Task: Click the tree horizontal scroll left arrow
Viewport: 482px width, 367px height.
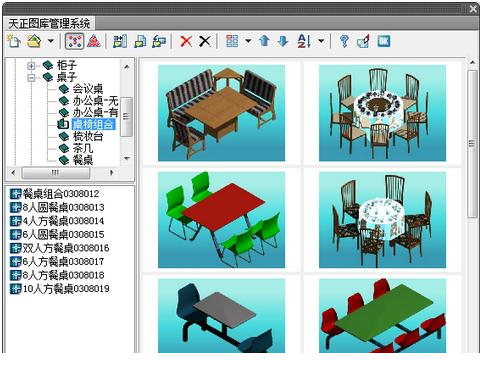Action: tap(13, 172)
